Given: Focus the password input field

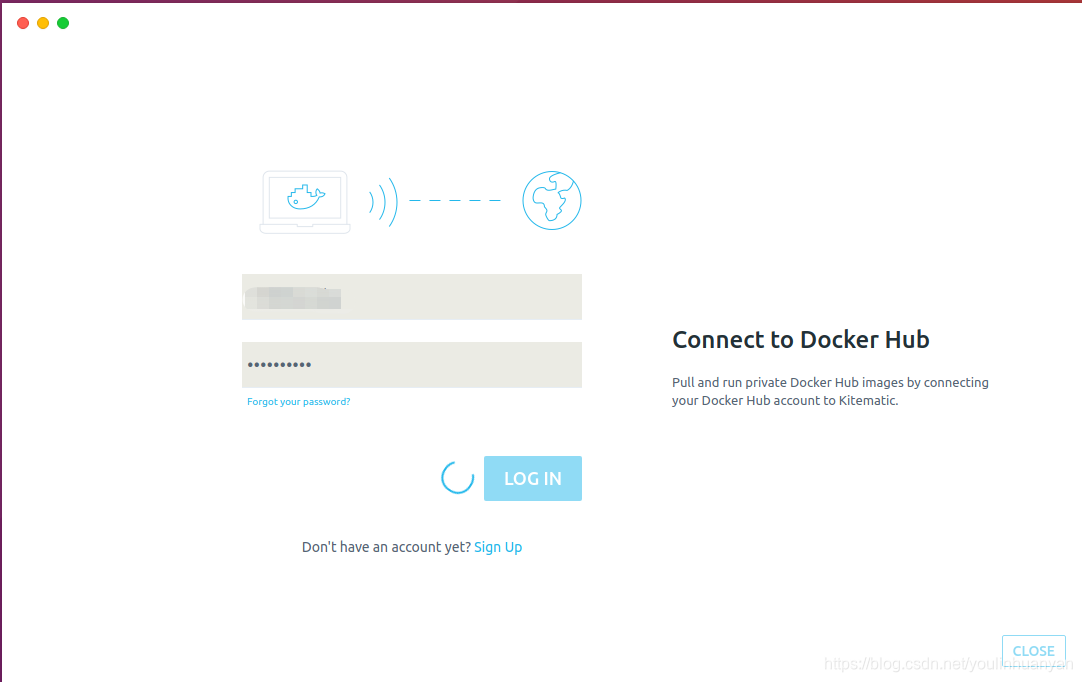Looking at the screenshot, I should [x=412, y=364].
